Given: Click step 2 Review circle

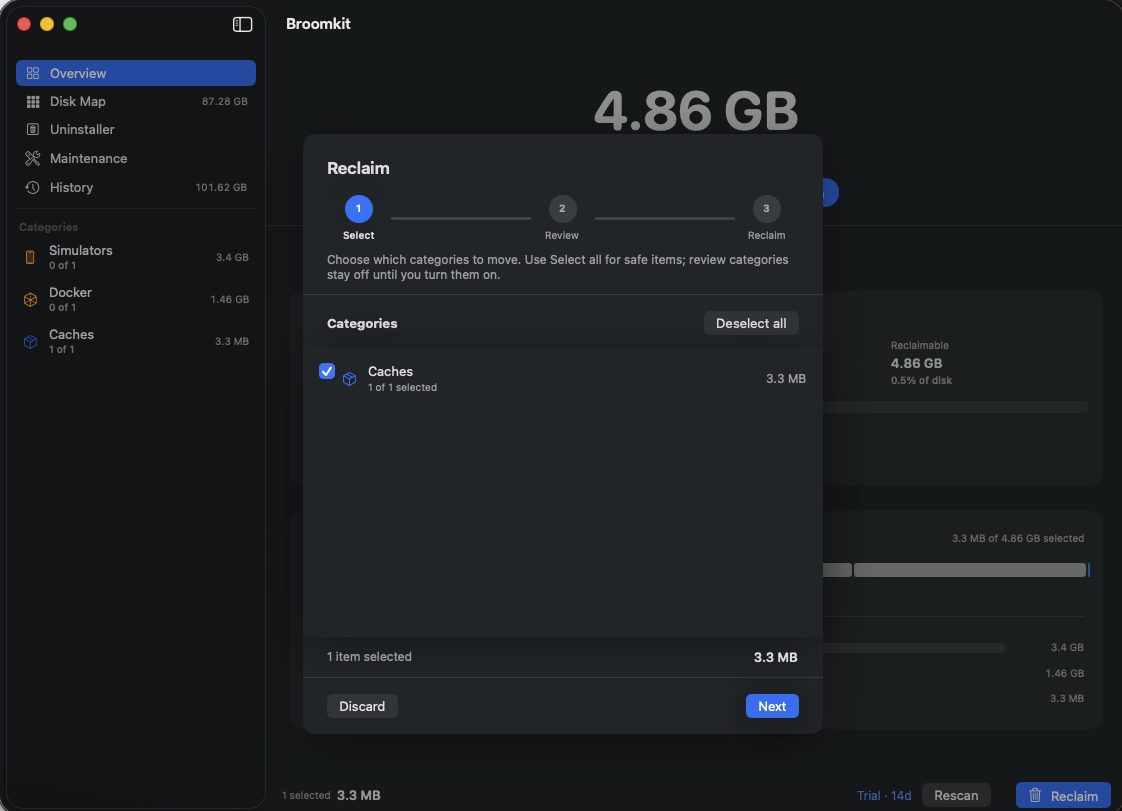Looking at the screenshot, I should [562, 209].
